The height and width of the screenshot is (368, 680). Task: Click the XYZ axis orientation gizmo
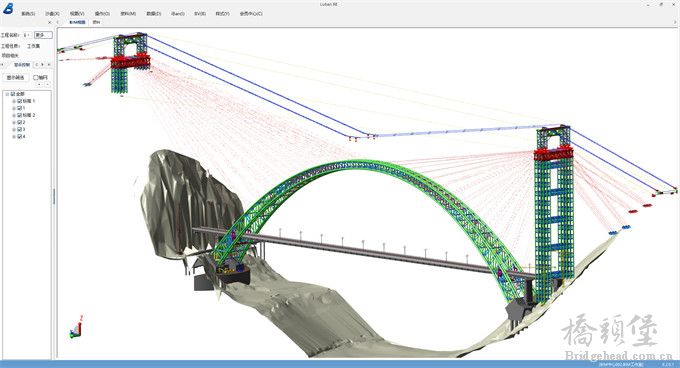pyautogui.click(x=76, y=327)
